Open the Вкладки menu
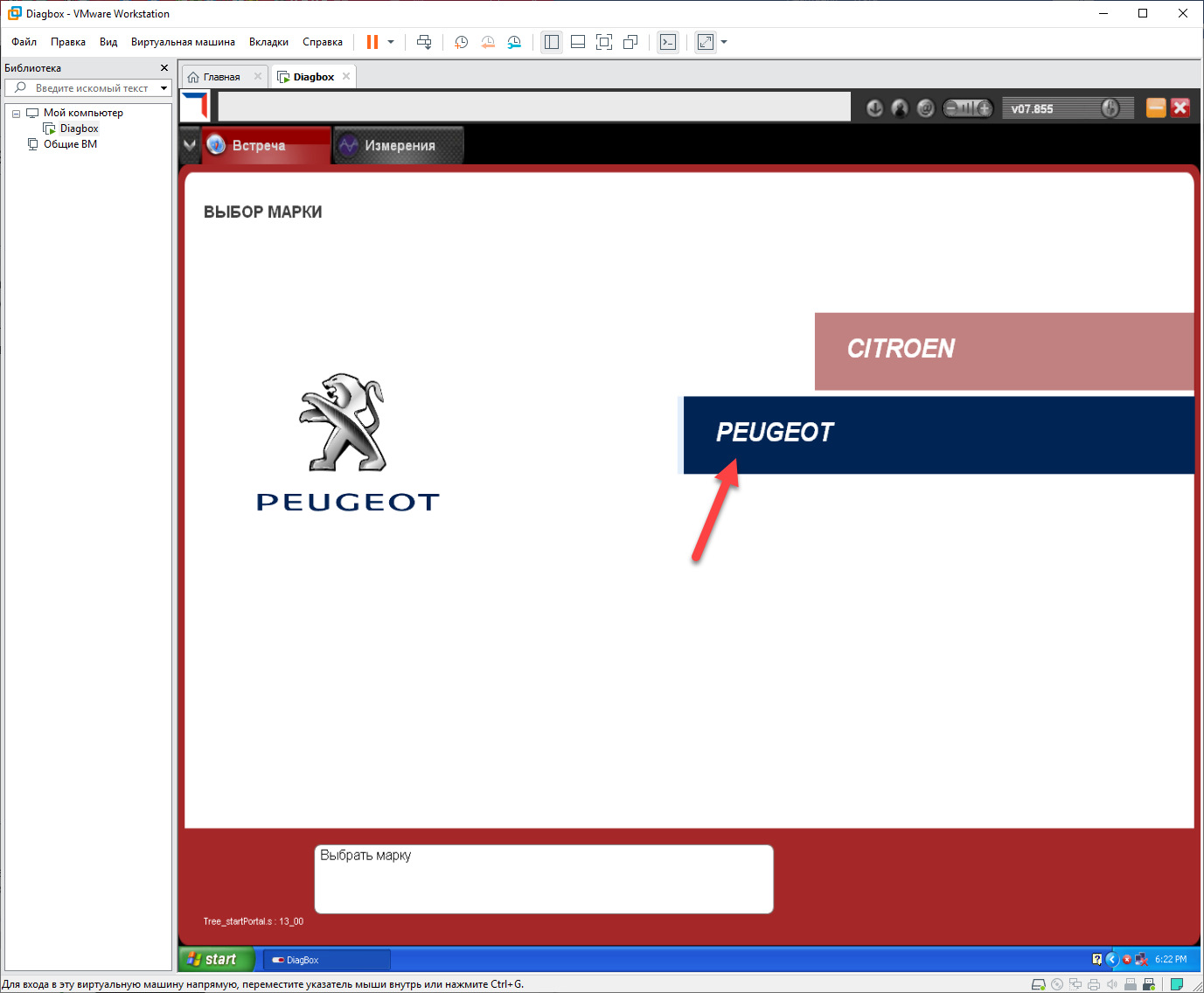The width and height of the screenshot is (1204, 993). [268, 42]
